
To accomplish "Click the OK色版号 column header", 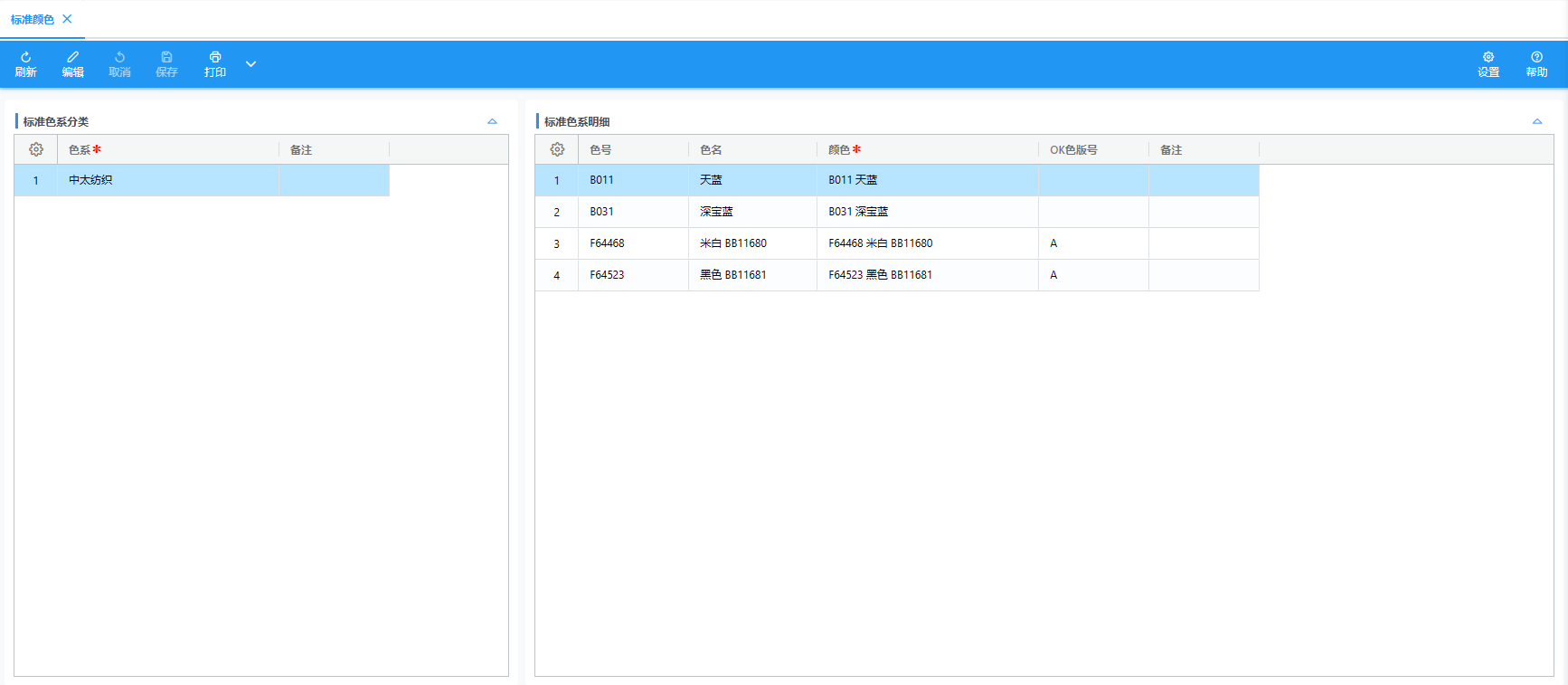I will pyautogui.click(x=1073, y=150).
